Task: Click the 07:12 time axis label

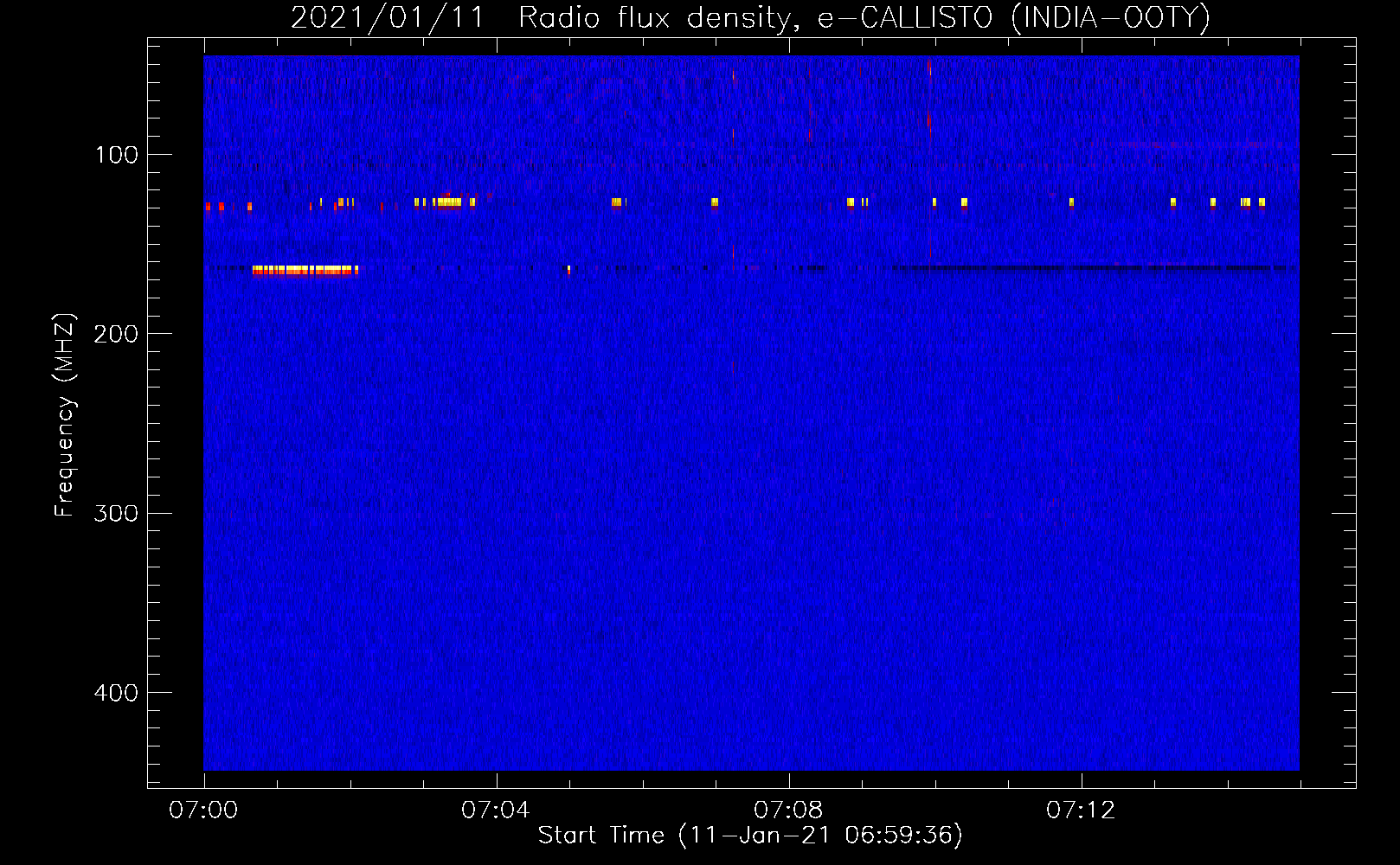Action: (x=1081, y=811)
